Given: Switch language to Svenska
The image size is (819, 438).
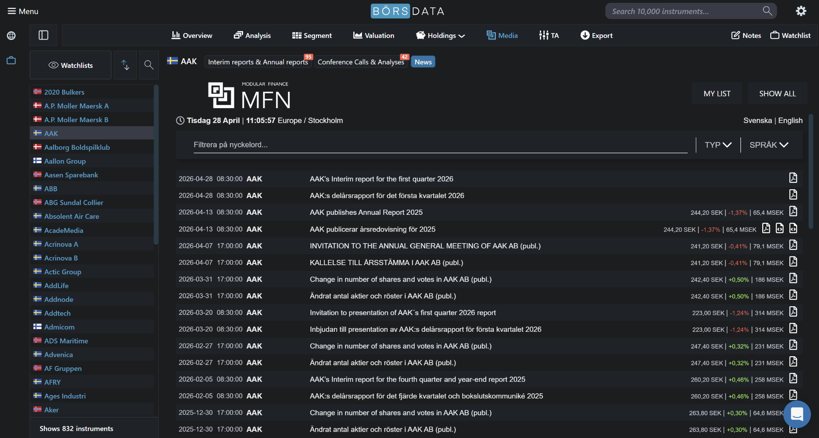Looking at the screenshot, I should point(757,121).
